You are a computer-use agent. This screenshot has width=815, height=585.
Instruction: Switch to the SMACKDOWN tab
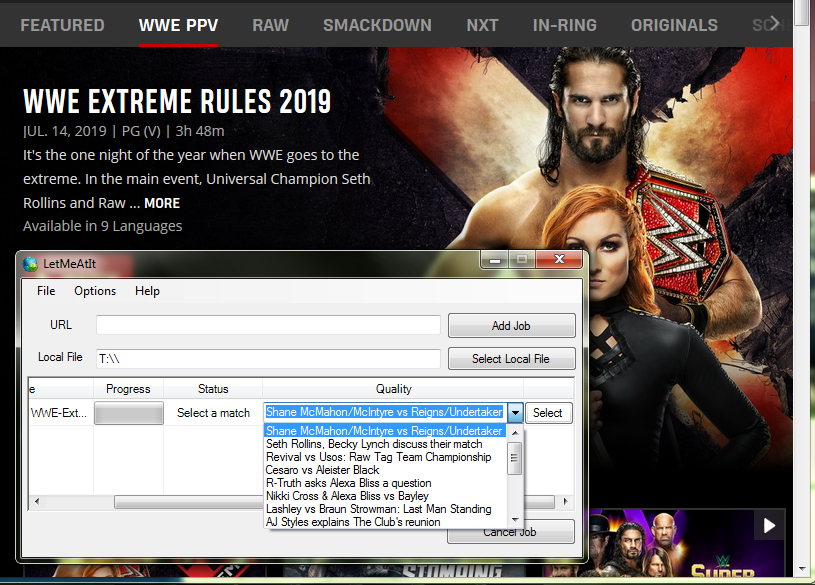click(377, 25)
